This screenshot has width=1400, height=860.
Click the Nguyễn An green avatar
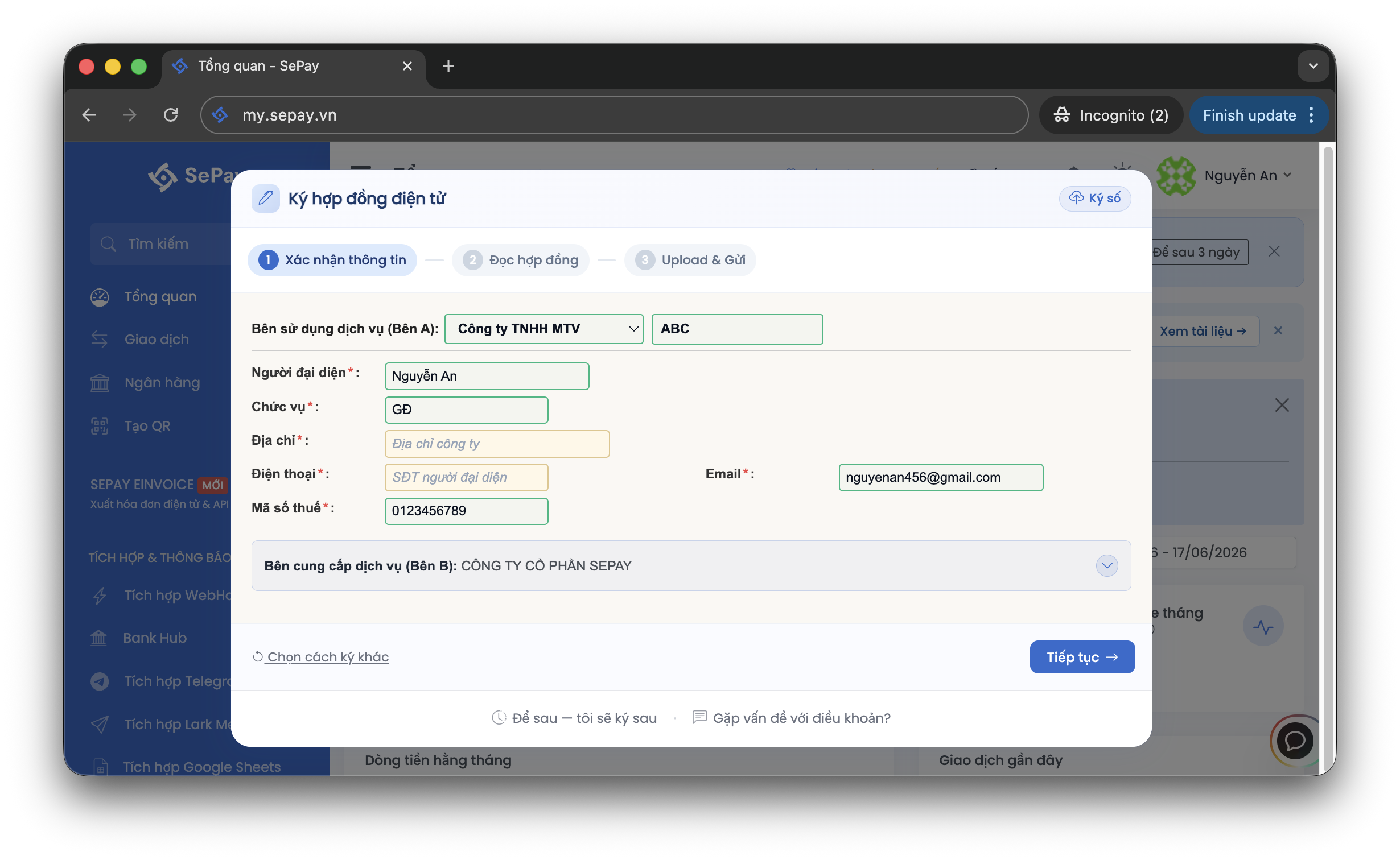(1176, 176)
